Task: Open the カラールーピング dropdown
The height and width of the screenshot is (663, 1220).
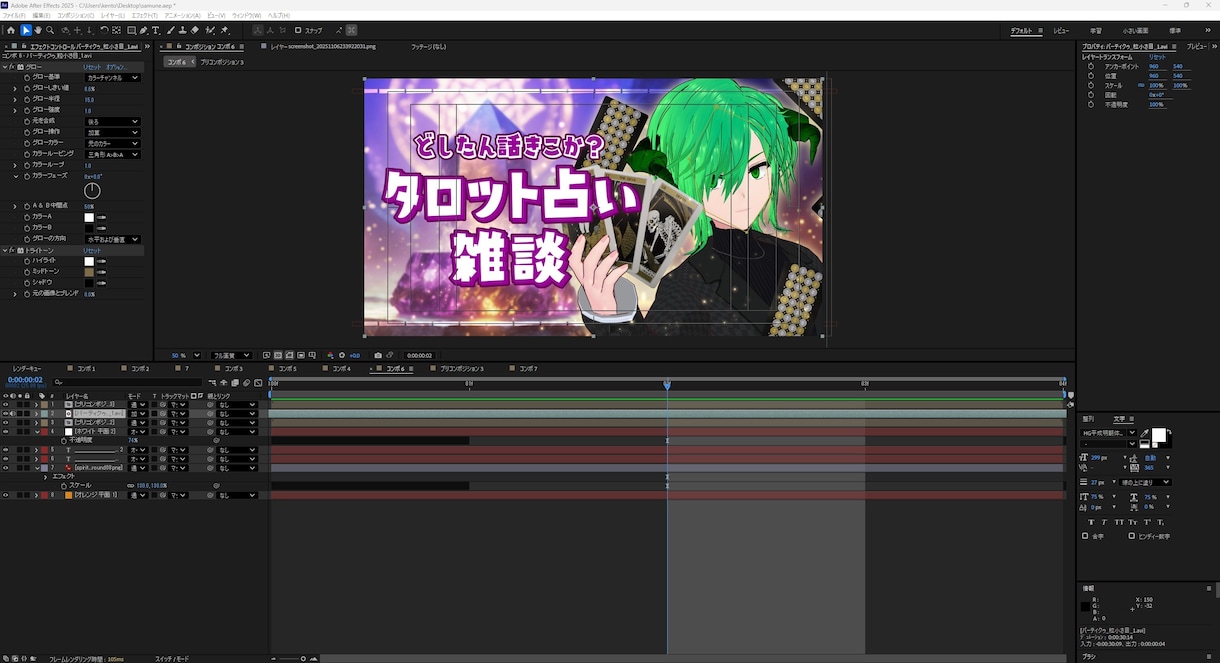Action: (113, 154)
